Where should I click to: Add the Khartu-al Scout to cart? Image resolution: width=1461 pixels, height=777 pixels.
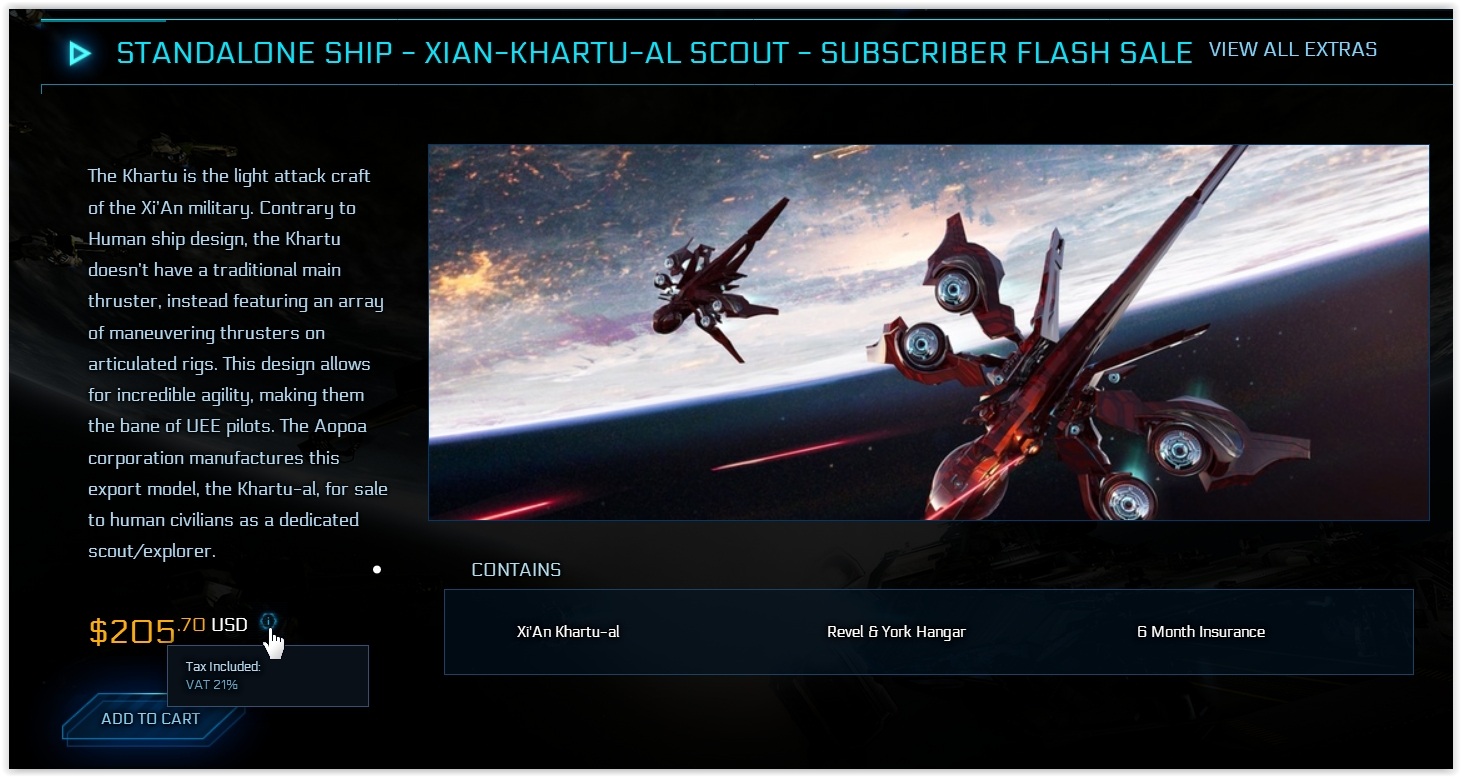pyautogui.click(x=151, y=718)
